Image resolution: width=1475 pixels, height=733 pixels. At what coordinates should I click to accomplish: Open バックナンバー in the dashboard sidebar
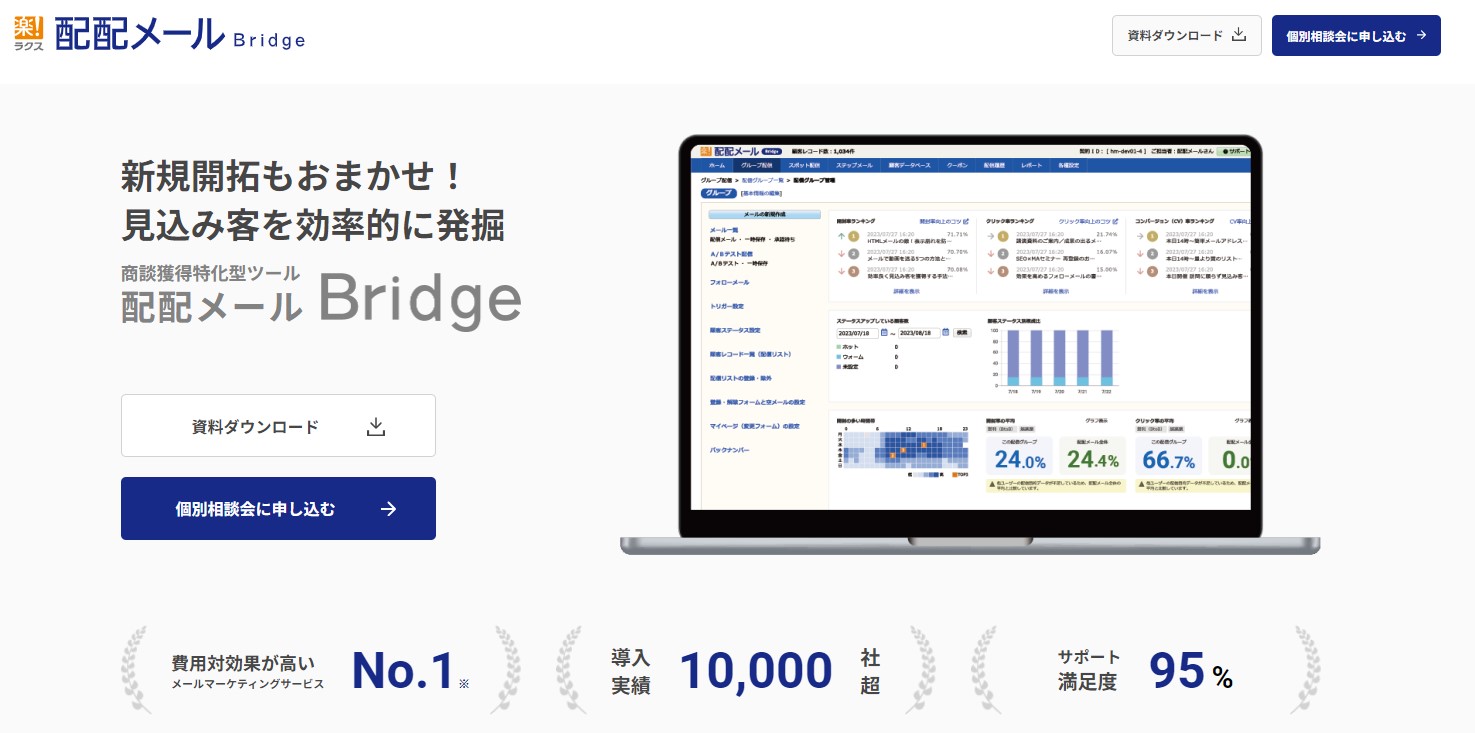click(730, 450)
